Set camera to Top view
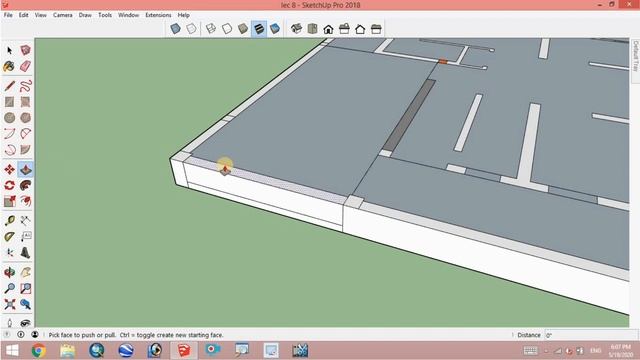This screenshot has width=640, height=360. [x=312, y=29]
